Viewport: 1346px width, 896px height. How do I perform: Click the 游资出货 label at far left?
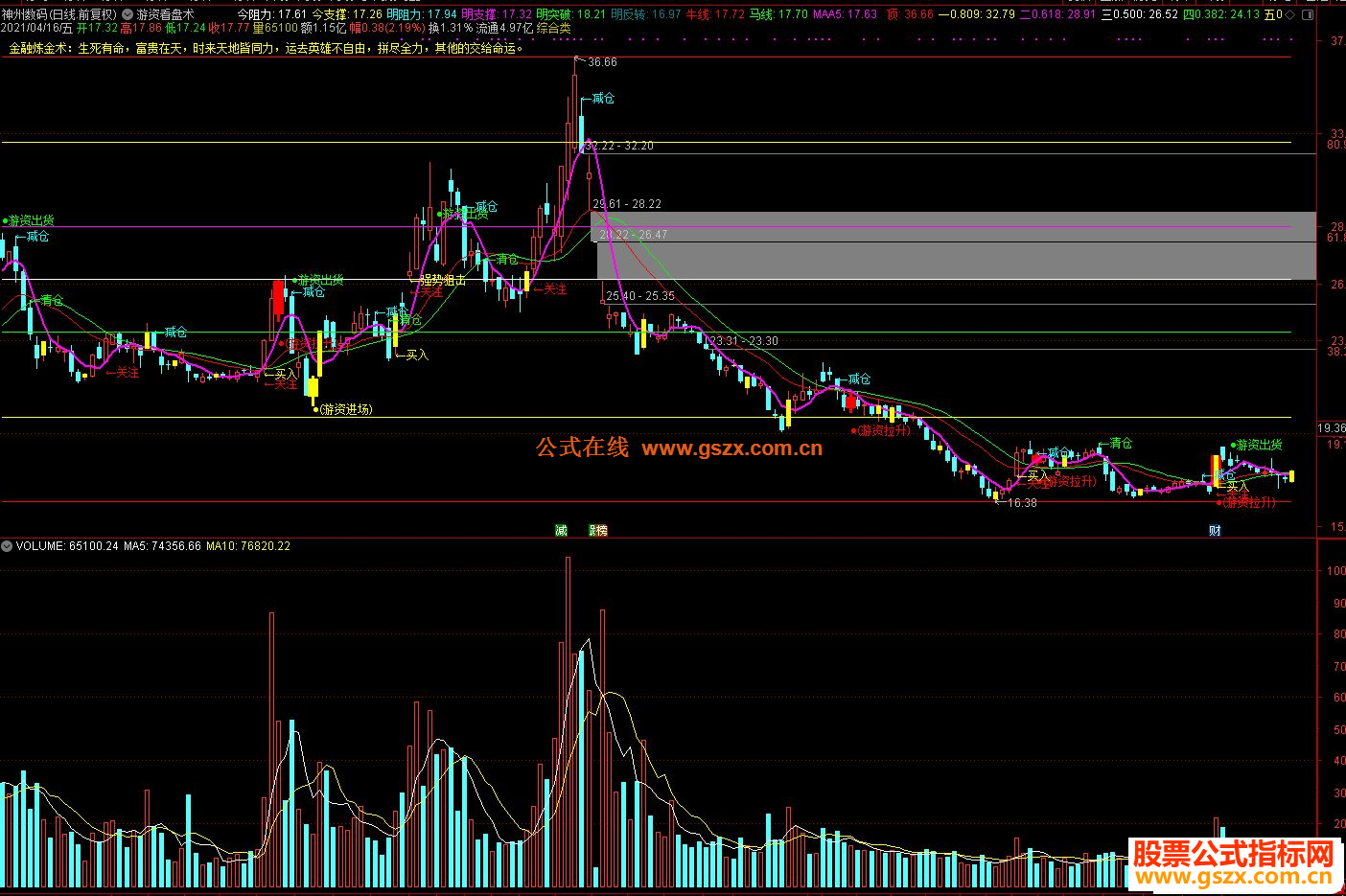click(x=31, y=221)
